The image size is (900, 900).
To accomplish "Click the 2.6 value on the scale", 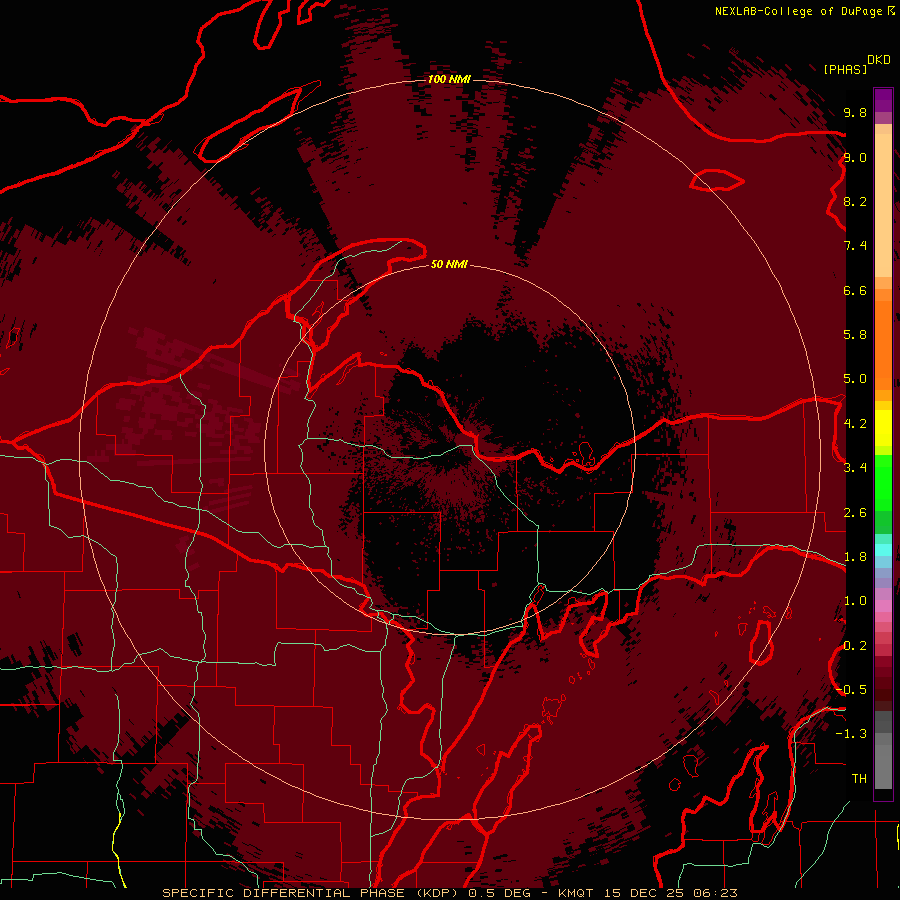I will click(855, 513).
